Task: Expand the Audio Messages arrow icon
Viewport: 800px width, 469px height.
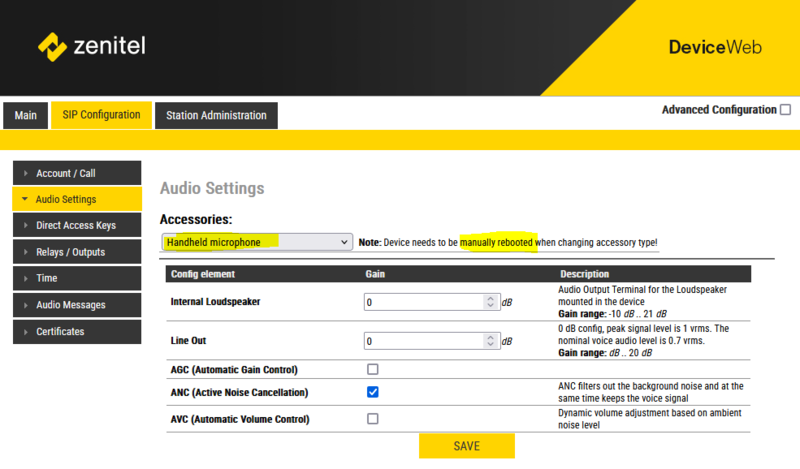Action: click(x=26, y=305)
